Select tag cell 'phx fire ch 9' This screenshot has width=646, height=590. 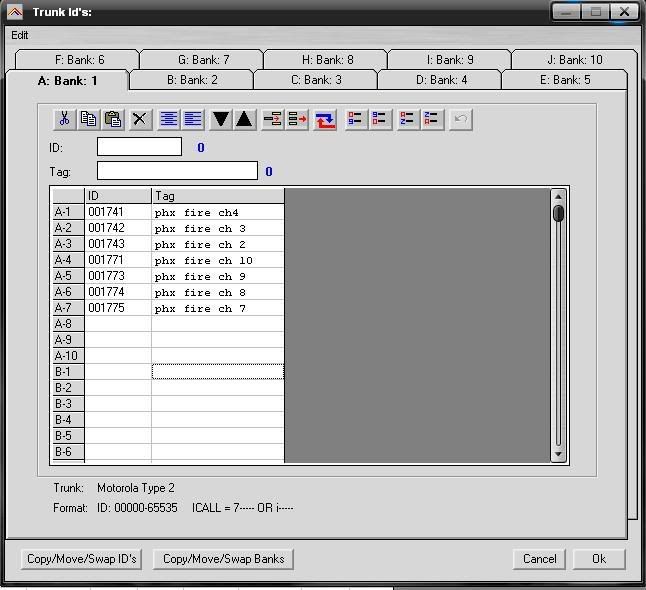(218, 276)
